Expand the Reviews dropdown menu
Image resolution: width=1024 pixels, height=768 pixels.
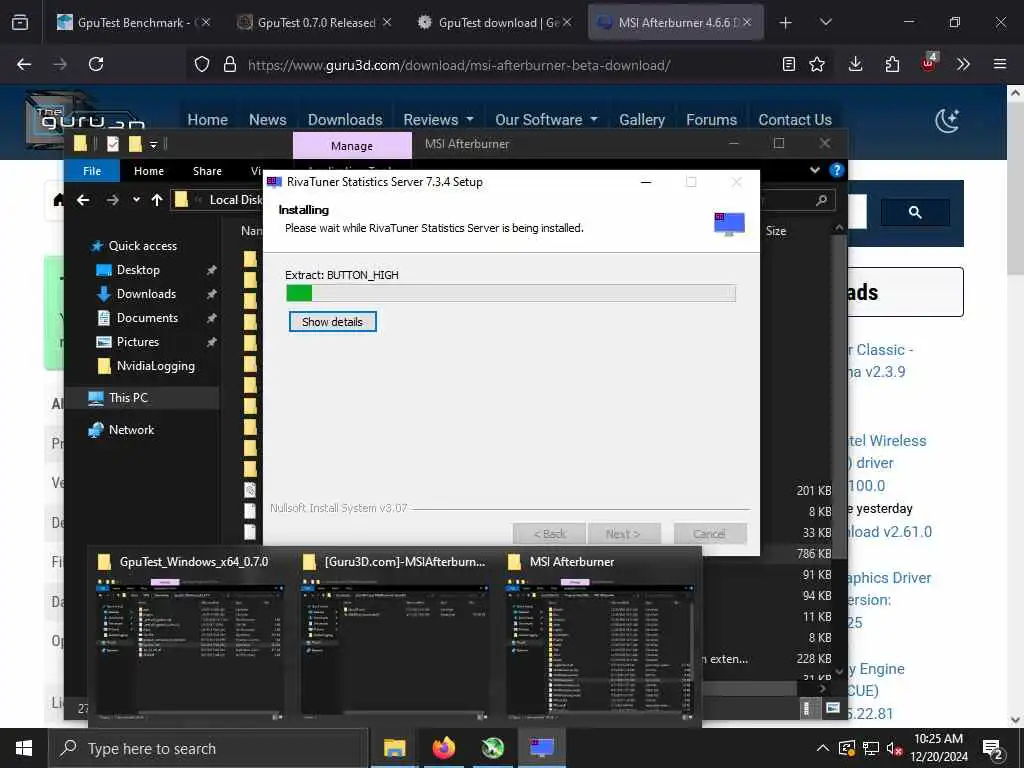(438, 120)
